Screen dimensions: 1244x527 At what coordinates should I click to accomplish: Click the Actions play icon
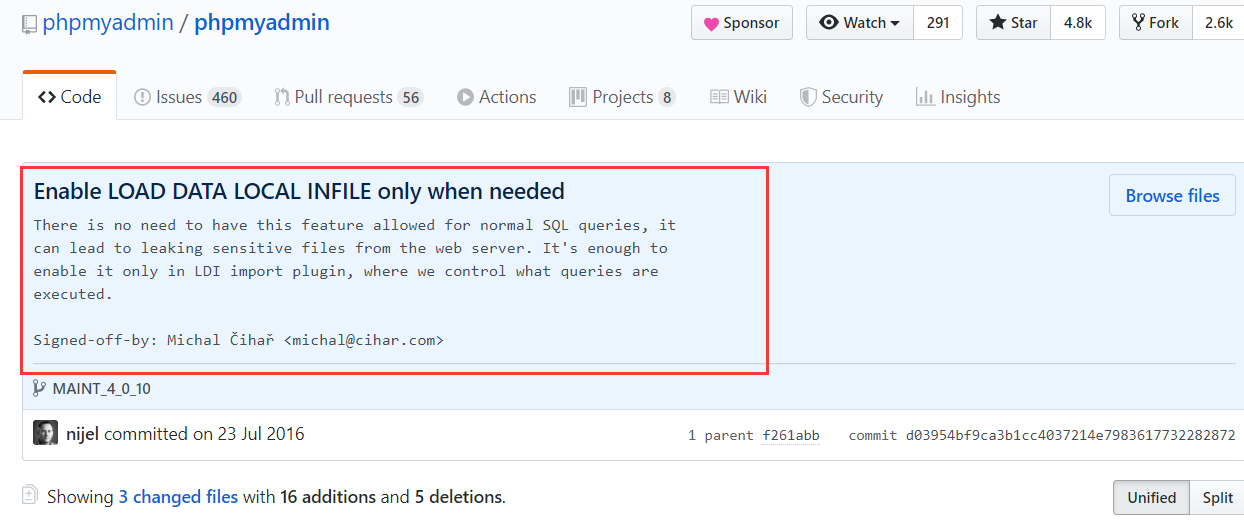point(465,97)
